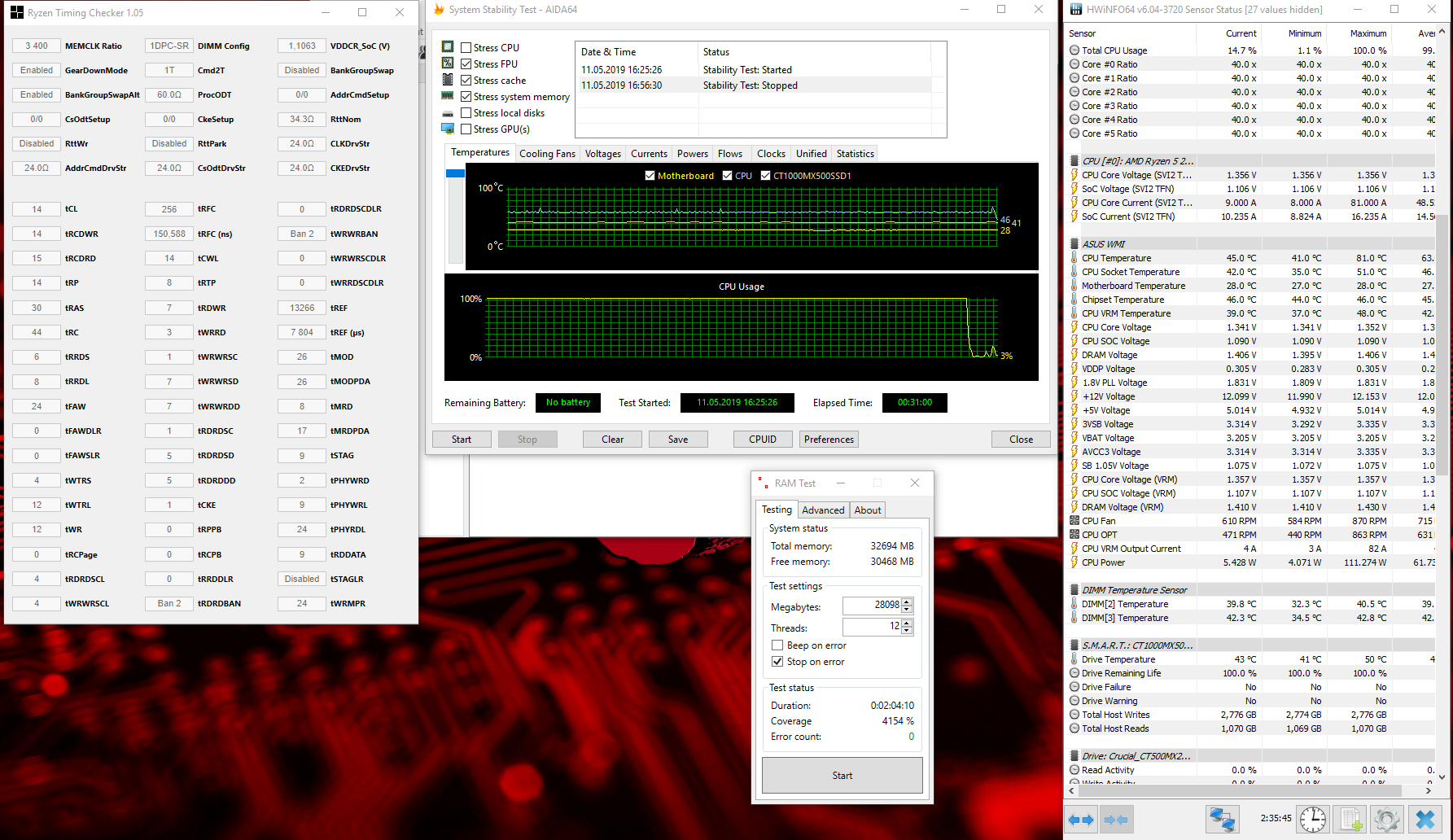Click the Preferences button in AIDA64
1453x840 pixels.
[x=829, y=440]
